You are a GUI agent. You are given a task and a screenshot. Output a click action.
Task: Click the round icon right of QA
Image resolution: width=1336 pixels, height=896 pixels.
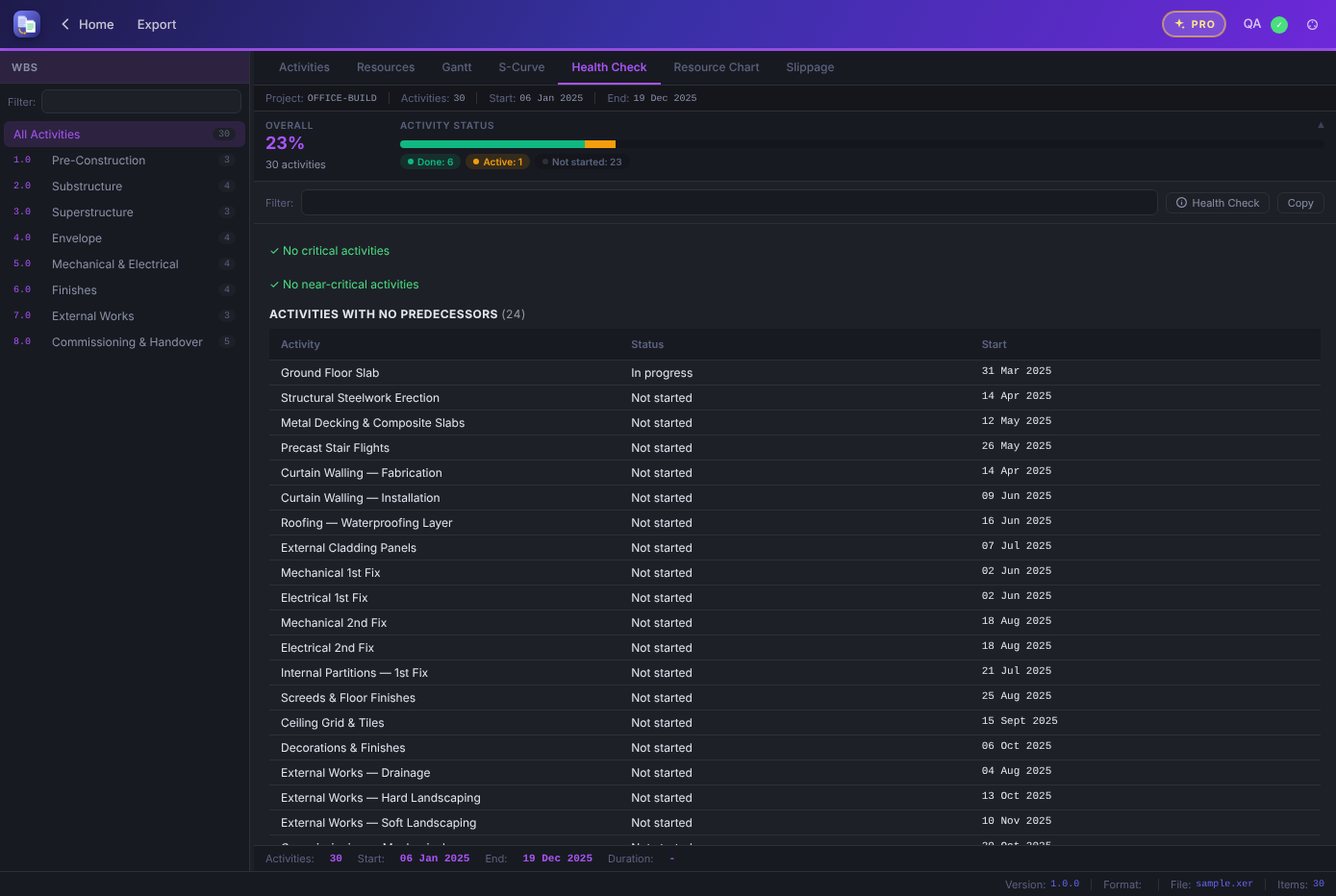tap(1312, 25)
